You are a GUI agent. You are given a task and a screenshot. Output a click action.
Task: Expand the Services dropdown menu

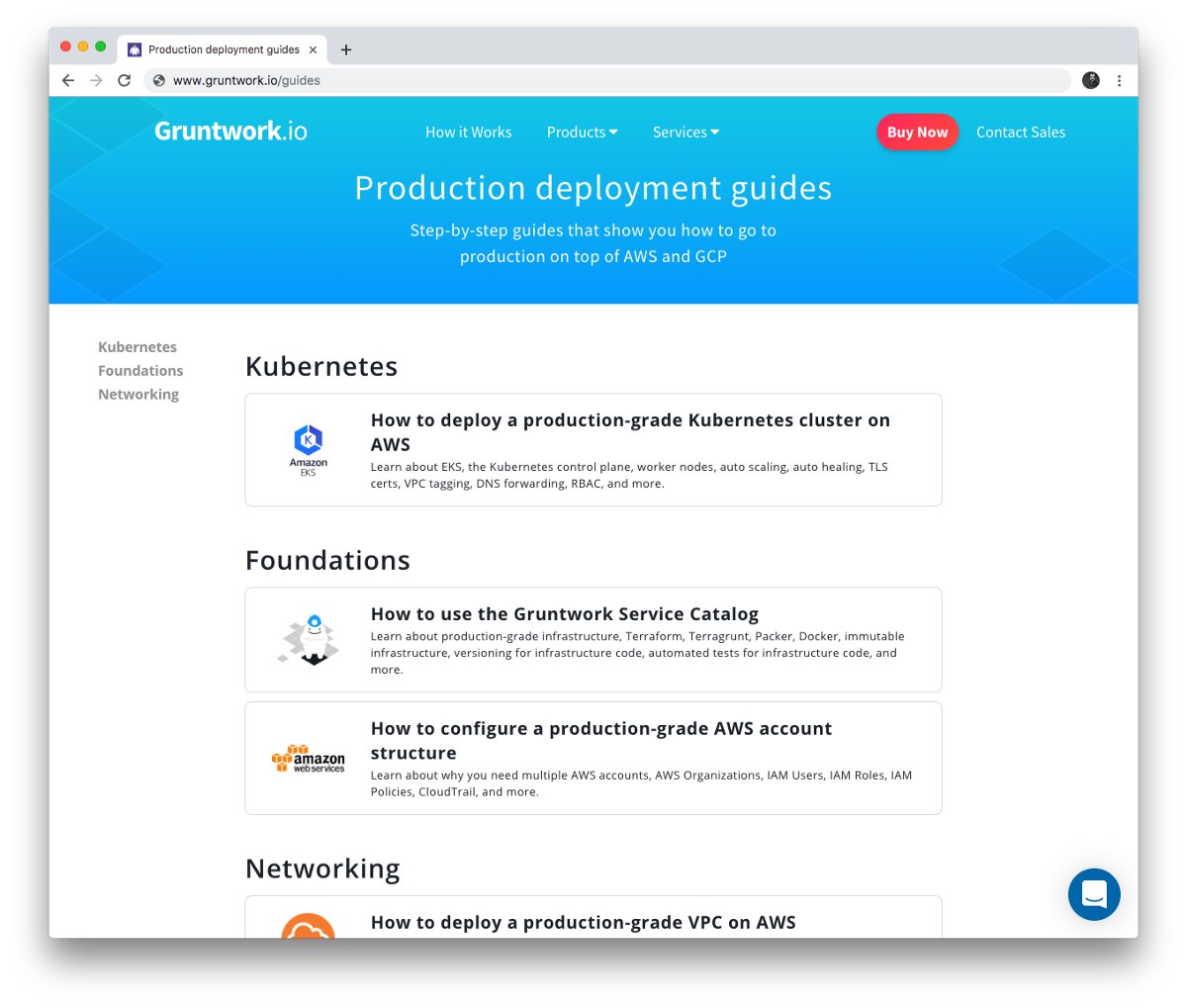point(685,132)
